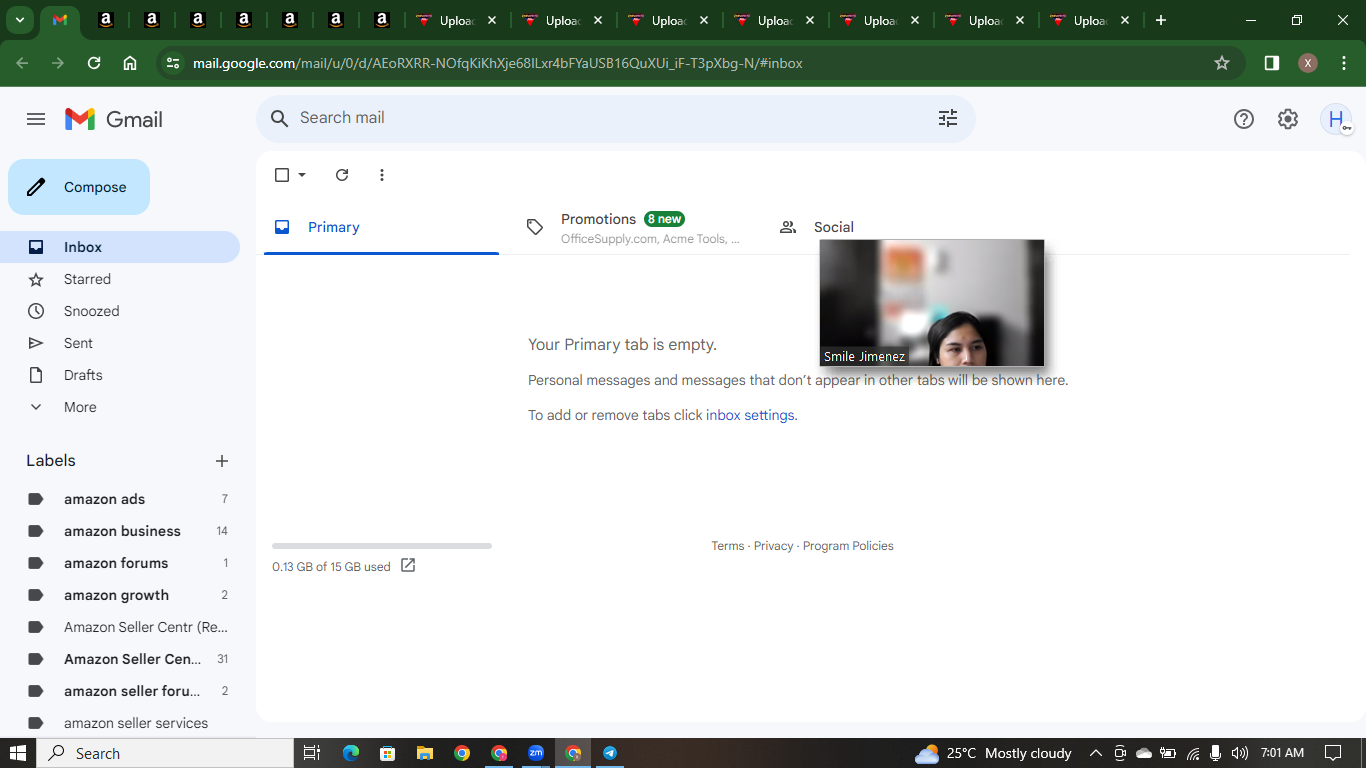The width and height of the screenshot is (1366, 768).
Task: Open Microsoft Edge from the taskbar
Action: click(350, 753)
